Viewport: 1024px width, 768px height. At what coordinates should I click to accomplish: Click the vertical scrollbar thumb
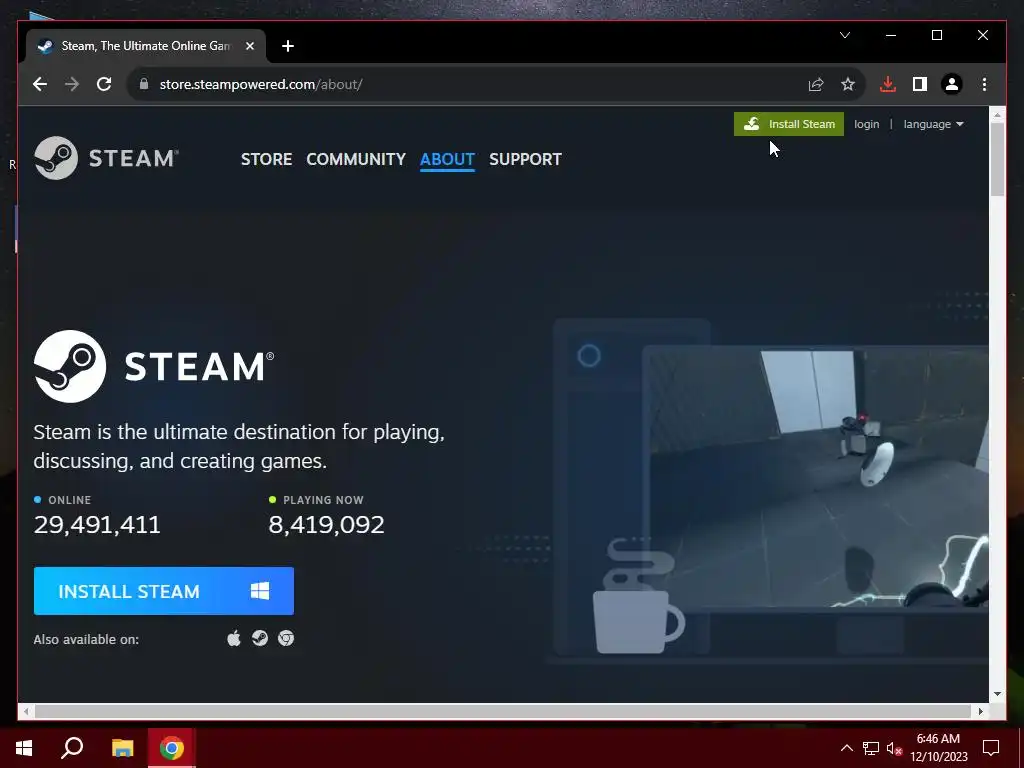[997, 159]
